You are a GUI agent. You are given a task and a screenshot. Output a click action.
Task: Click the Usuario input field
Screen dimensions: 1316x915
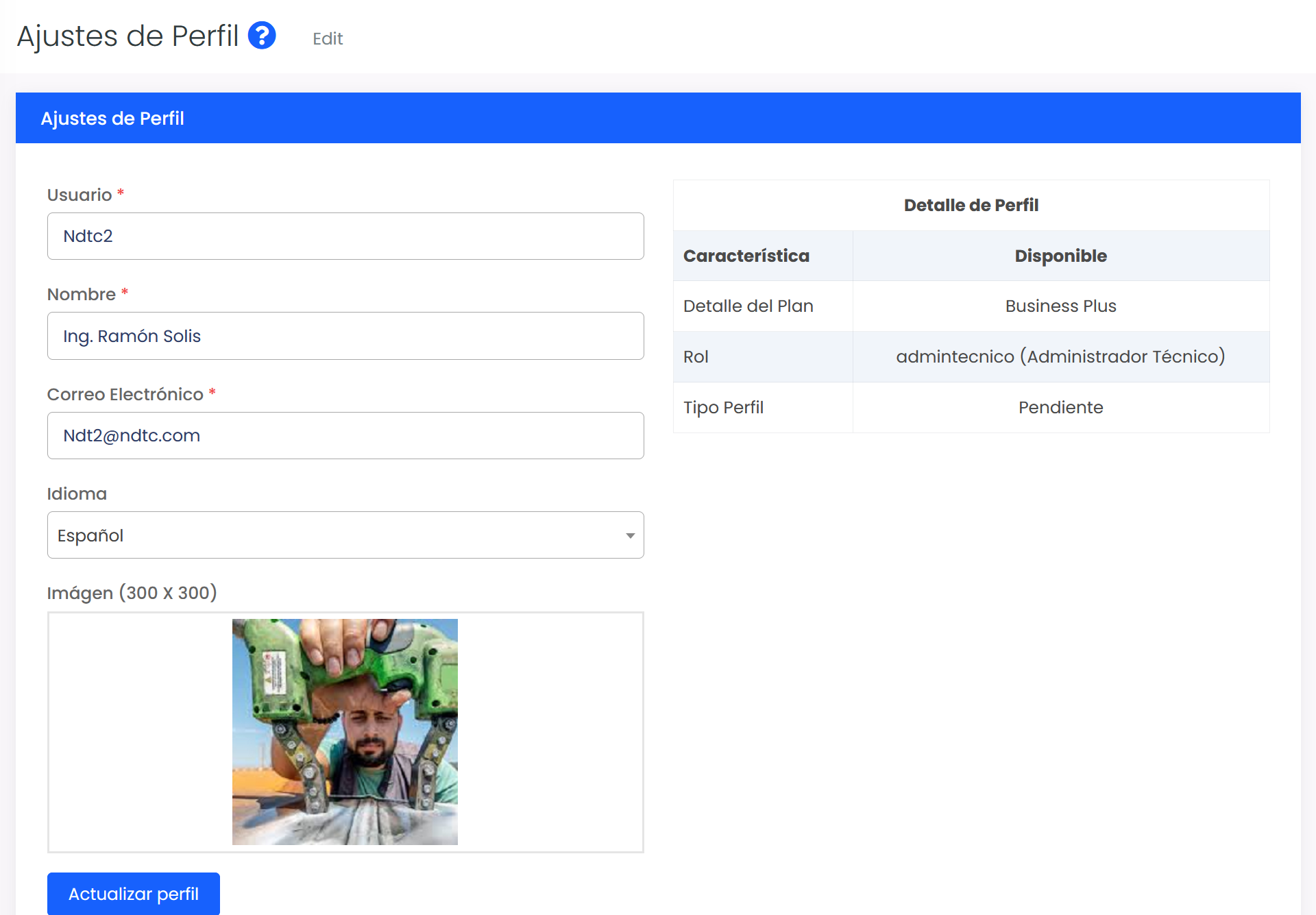[x=345, y=236]
